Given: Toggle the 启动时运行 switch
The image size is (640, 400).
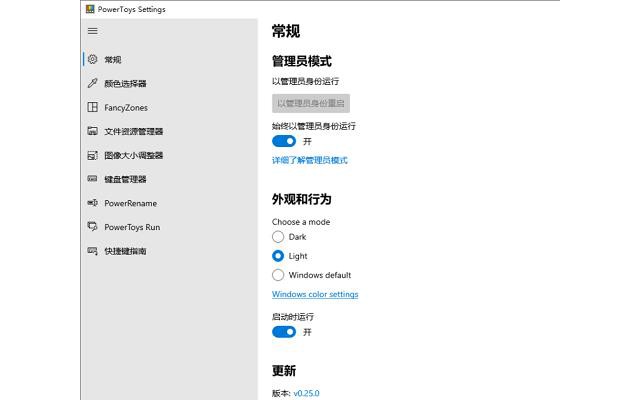Looking at the screenshot, I should pyautogui.click(x=284, y=332).
